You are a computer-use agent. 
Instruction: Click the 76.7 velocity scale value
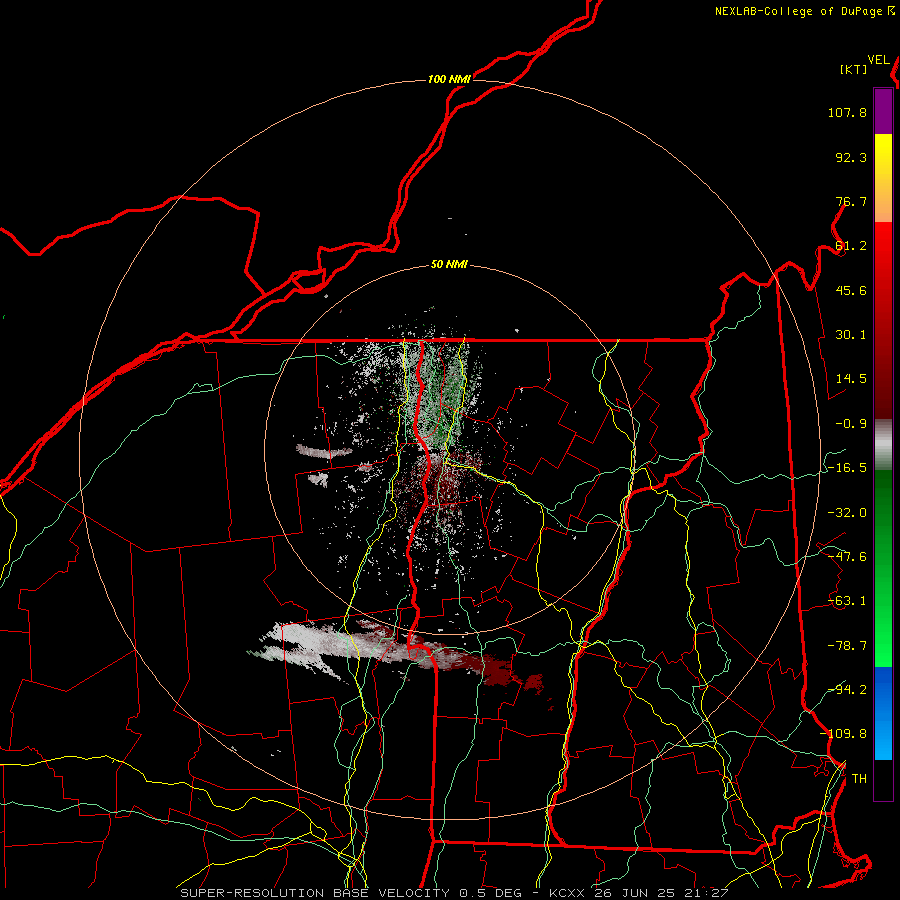click(x=851, y=201)
